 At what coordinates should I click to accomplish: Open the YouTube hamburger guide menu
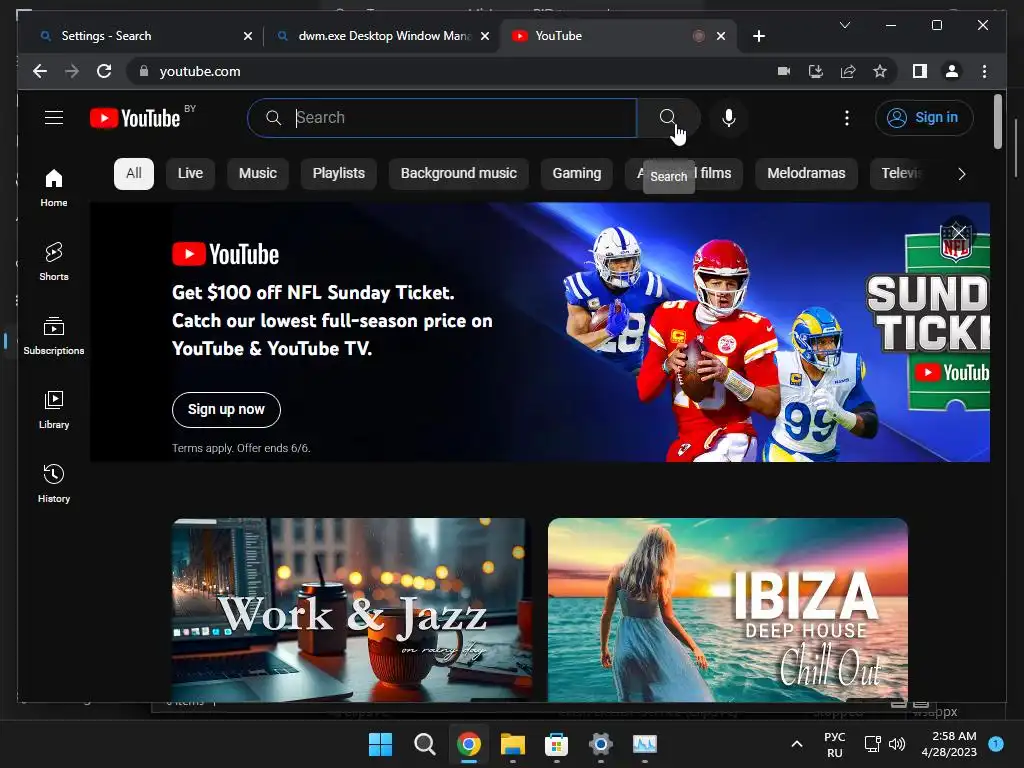[x=54, y=118]
